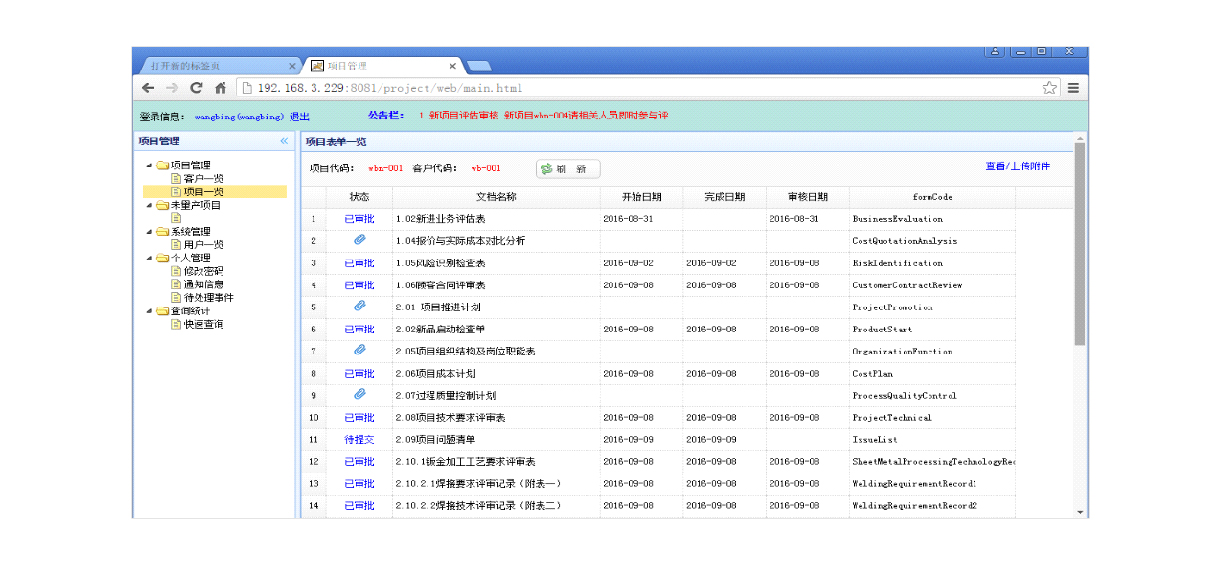
Task: Click paperclip icon for 2.07过程质量控制计划
Action: point(360,394)
